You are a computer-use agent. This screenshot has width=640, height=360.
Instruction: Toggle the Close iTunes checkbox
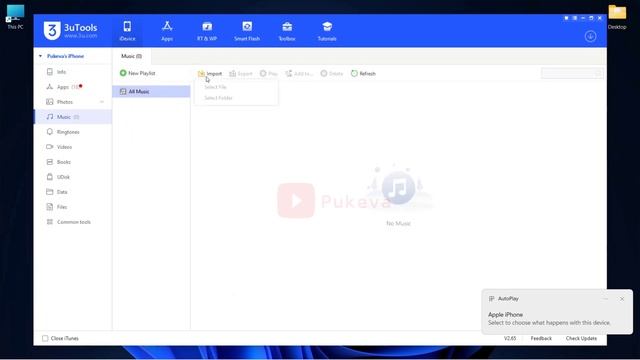45,338
